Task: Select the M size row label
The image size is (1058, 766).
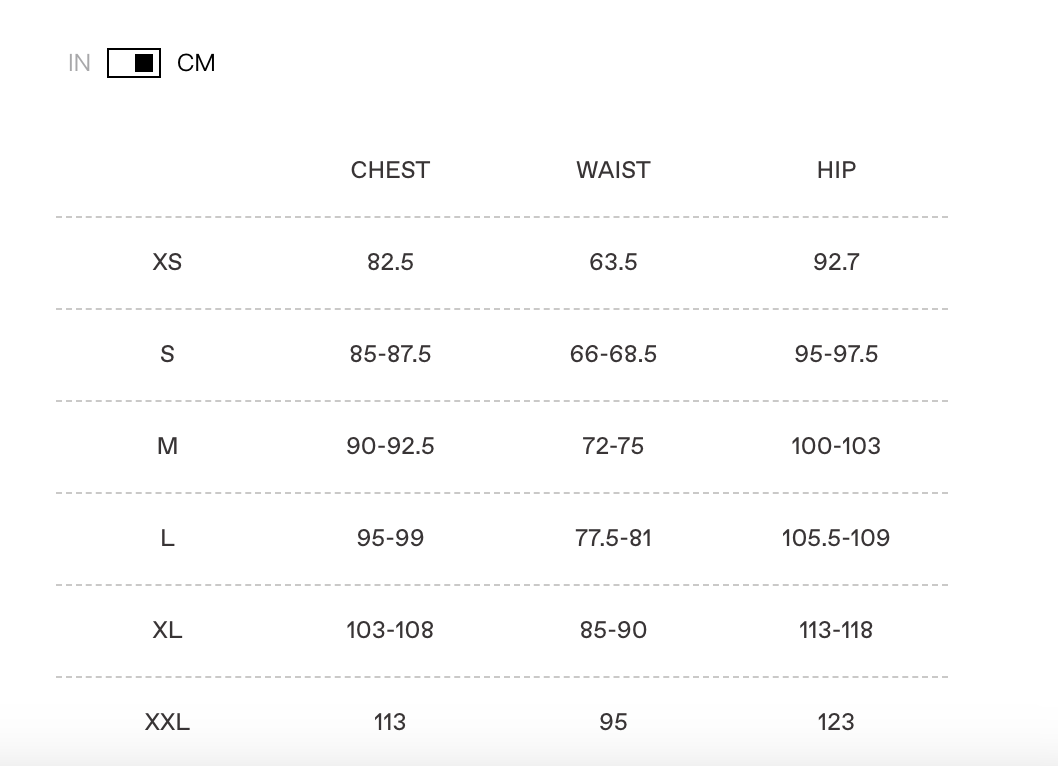Action: 167,446
